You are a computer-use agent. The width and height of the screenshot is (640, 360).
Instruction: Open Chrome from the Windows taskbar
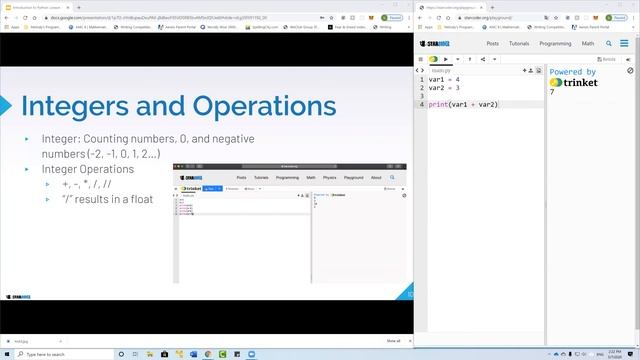208,354
